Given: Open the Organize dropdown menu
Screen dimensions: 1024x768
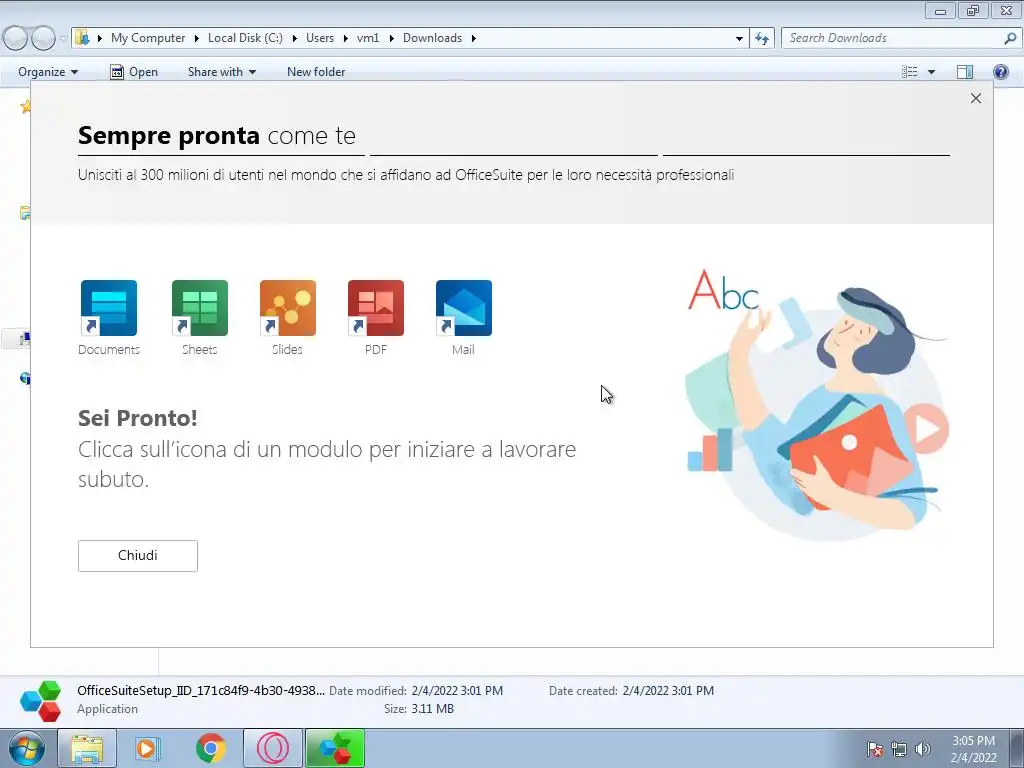Looking at the screenshot, I should point(48,72).
